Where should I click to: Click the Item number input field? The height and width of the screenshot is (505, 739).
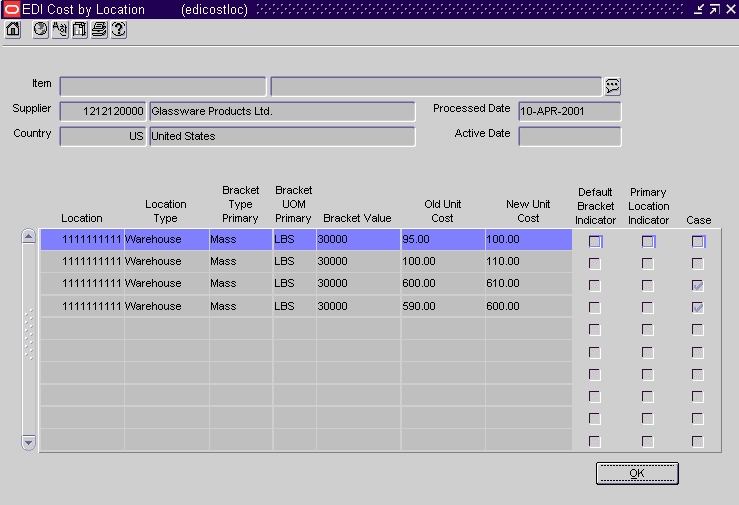(x=163, y=87)
